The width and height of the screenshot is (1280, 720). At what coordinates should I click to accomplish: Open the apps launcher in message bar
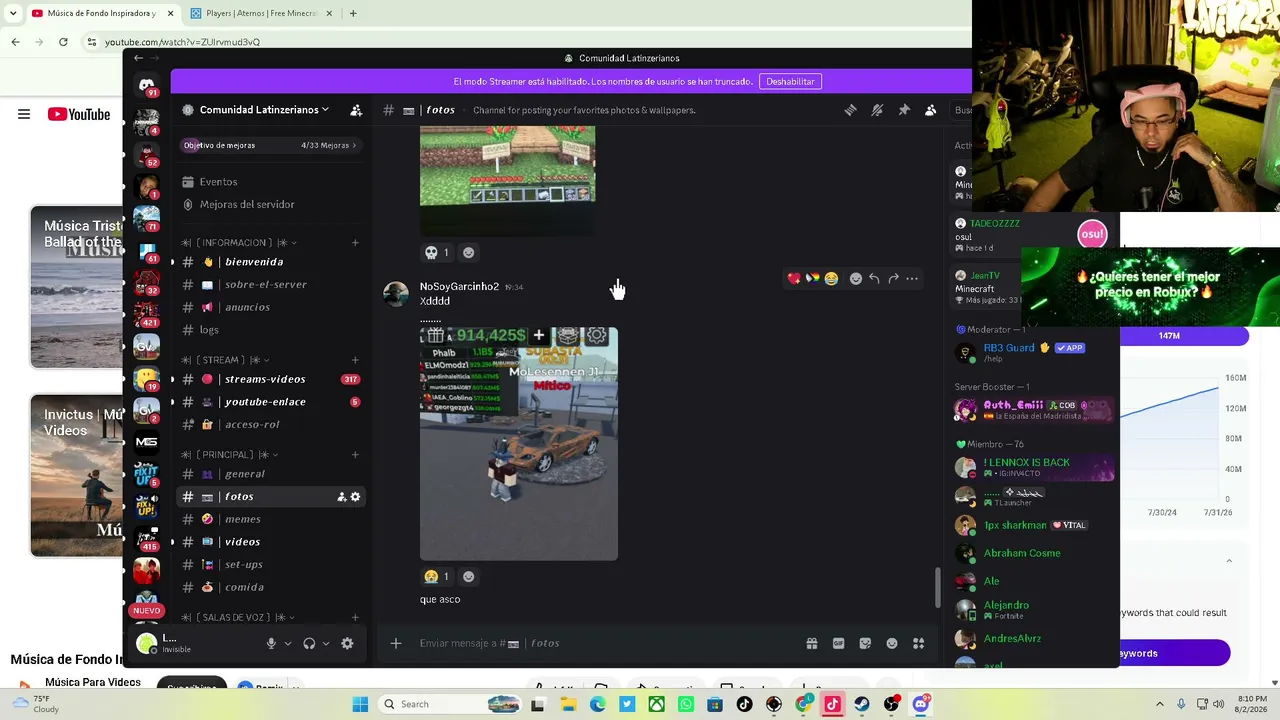point(919,644)
